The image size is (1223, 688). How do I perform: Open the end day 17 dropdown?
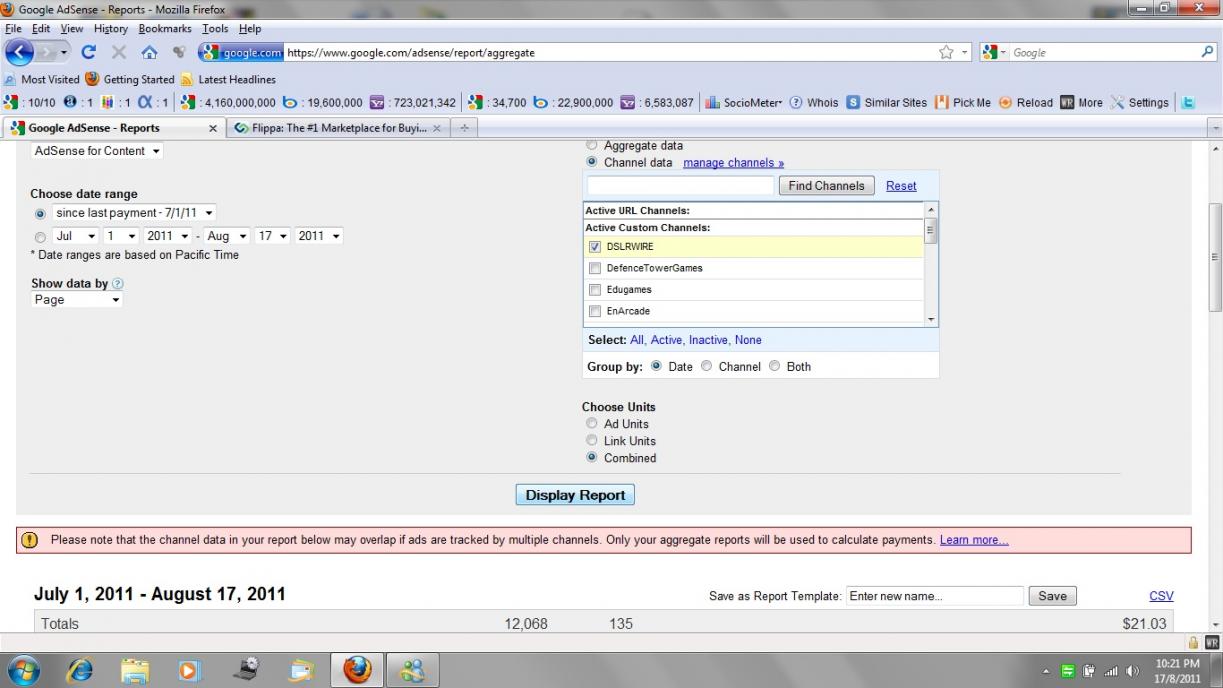point(274,236)
